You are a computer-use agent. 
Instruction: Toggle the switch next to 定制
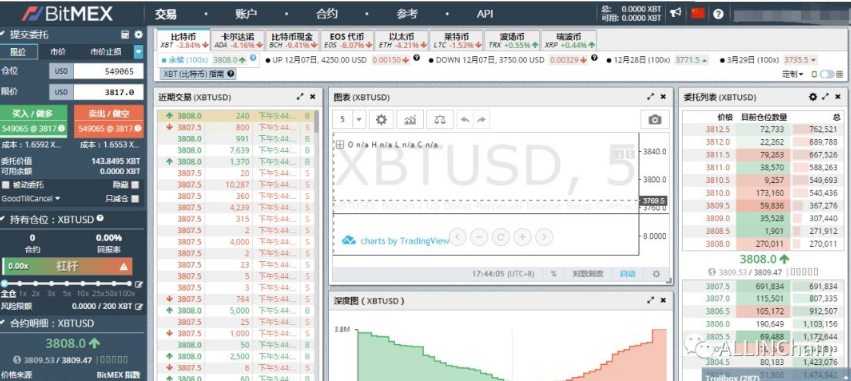click(827, 74)
